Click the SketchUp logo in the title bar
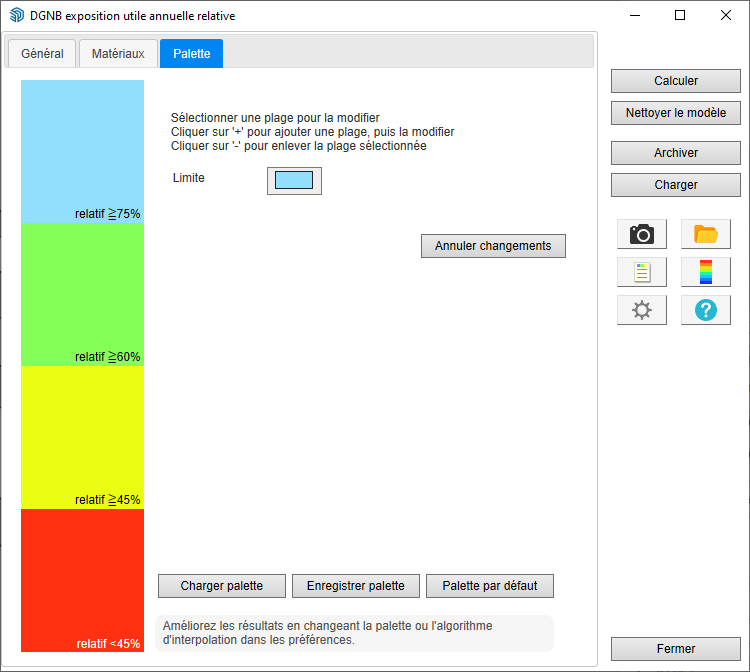 point(17,15)
